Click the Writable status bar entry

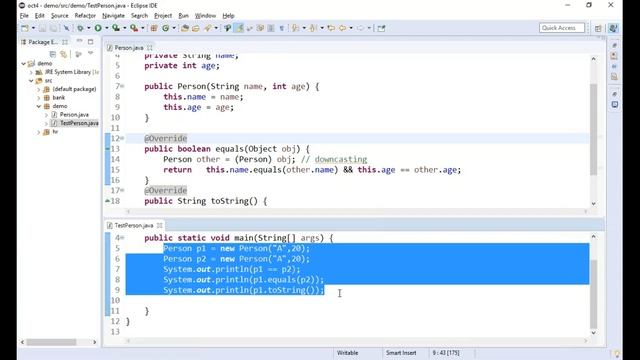(x=347, y=353)
